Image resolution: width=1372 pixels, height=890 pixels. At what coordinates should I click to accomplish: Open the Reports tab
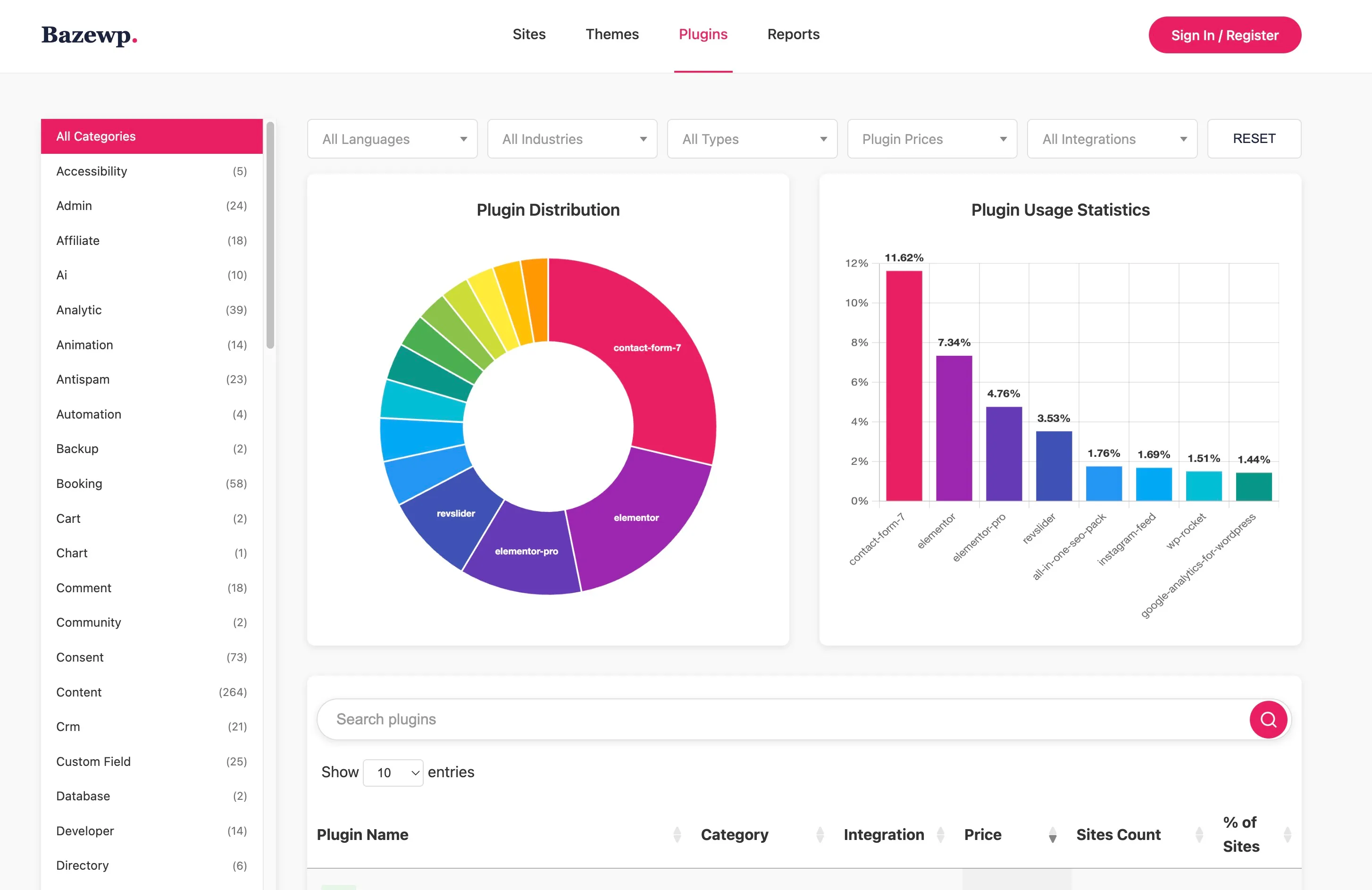click(x=793, y=34)
